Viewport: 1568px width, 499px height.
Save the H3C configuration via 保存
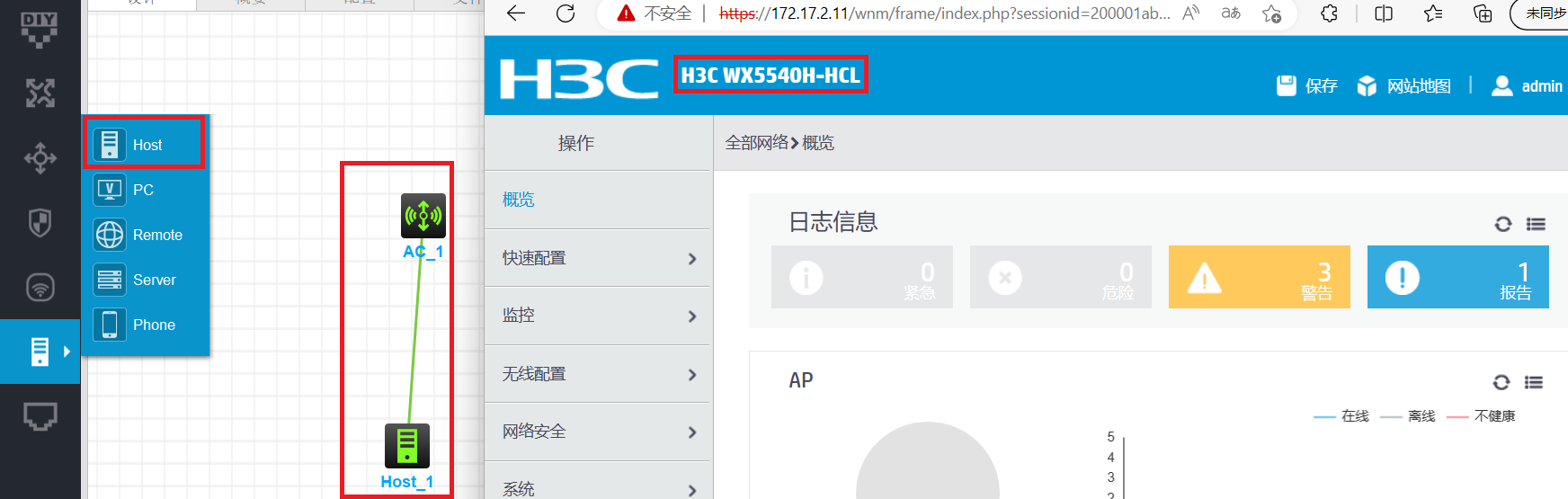point(1307,85)
